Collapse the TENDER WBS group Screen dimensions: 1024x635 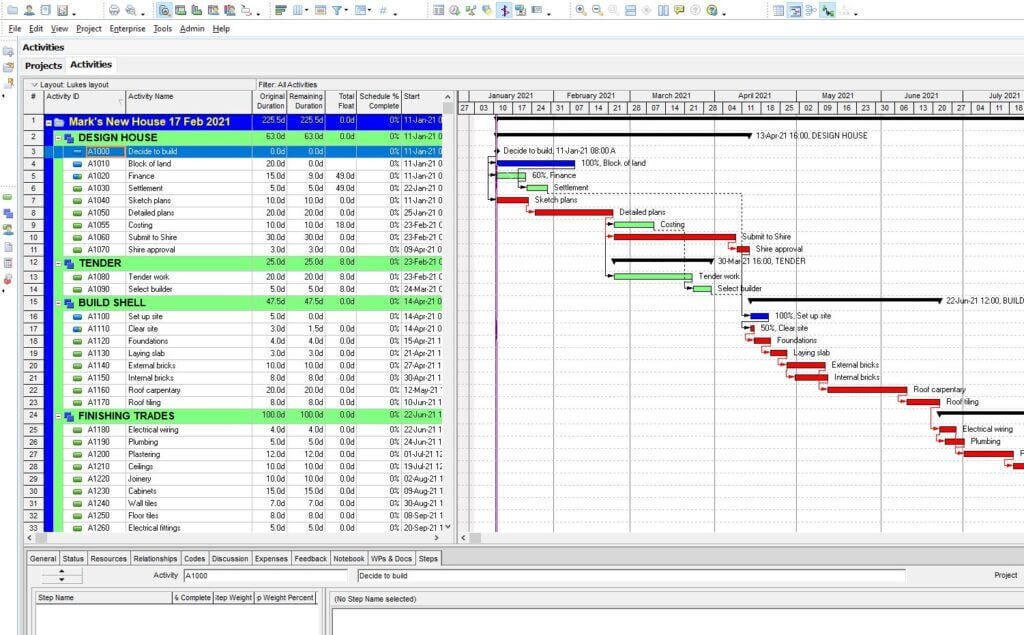click(58, 262)
